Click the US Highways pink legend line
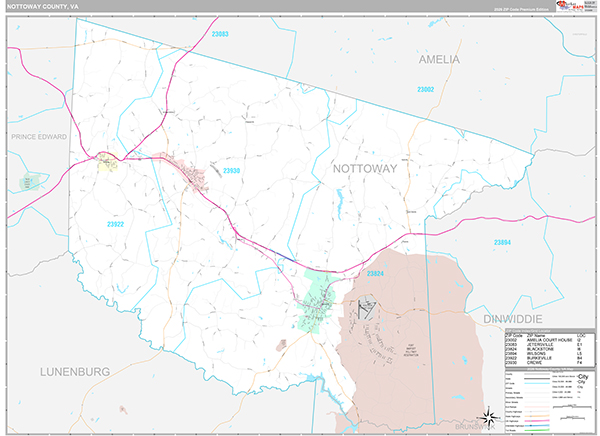 537,421
